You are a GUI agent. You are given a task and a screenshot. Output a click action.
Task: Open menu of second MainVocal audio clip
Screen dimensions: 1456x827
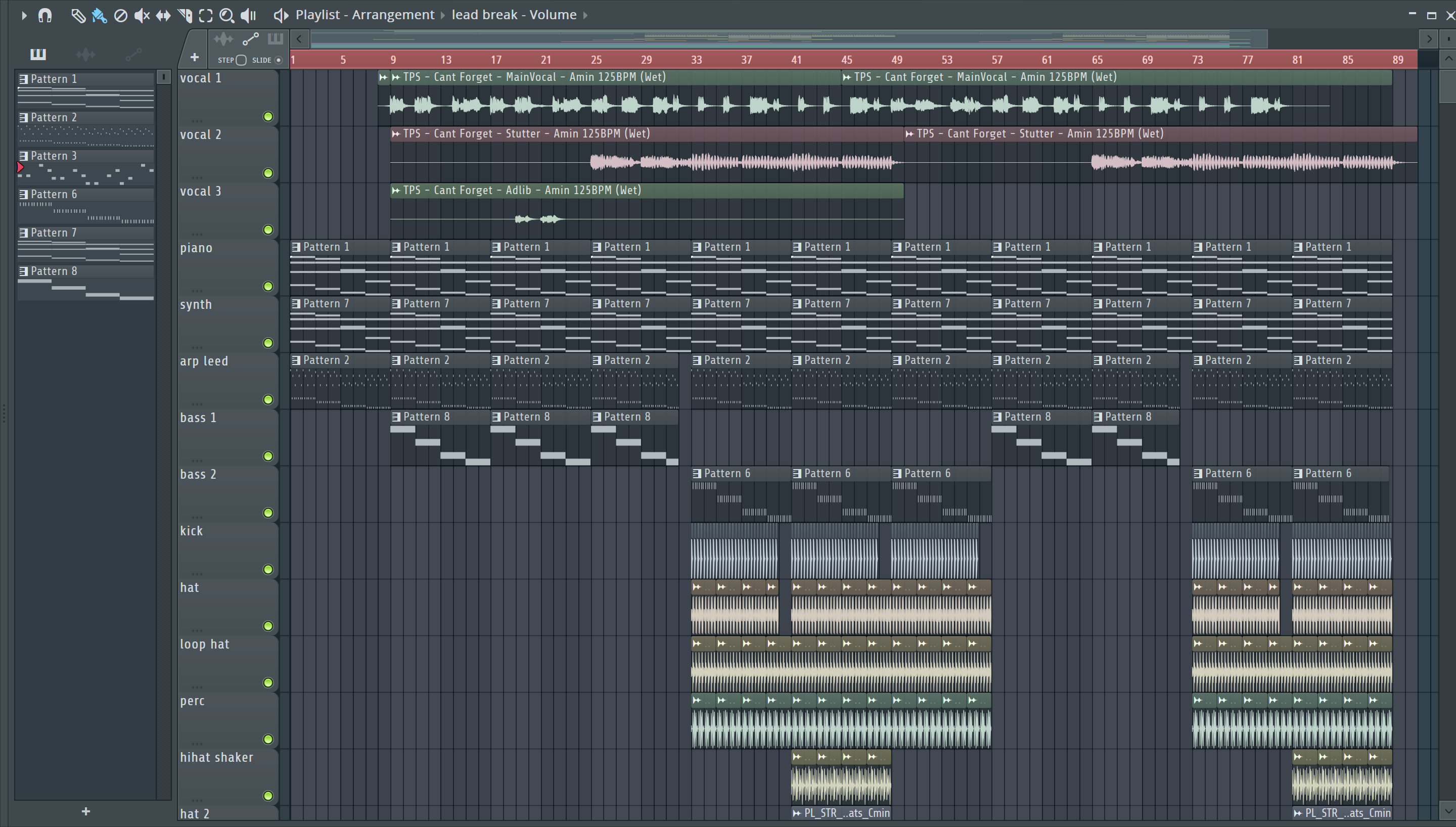coord(847,77)
